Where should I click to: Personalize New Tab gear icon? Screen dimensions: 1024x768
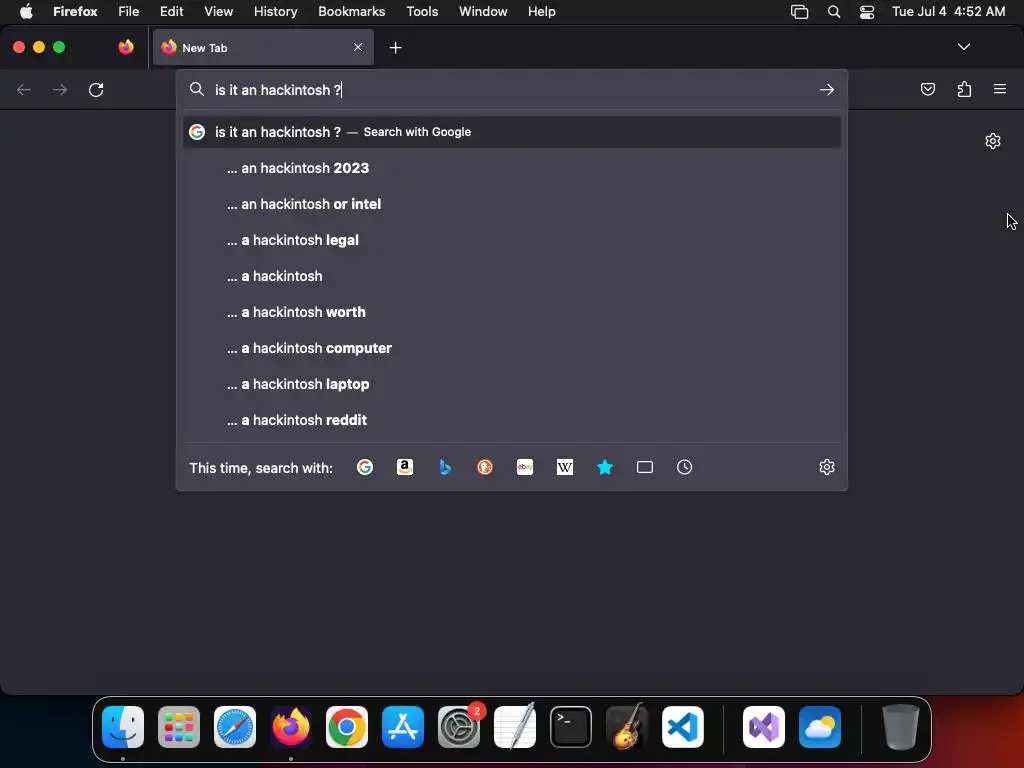click(993, 141)
